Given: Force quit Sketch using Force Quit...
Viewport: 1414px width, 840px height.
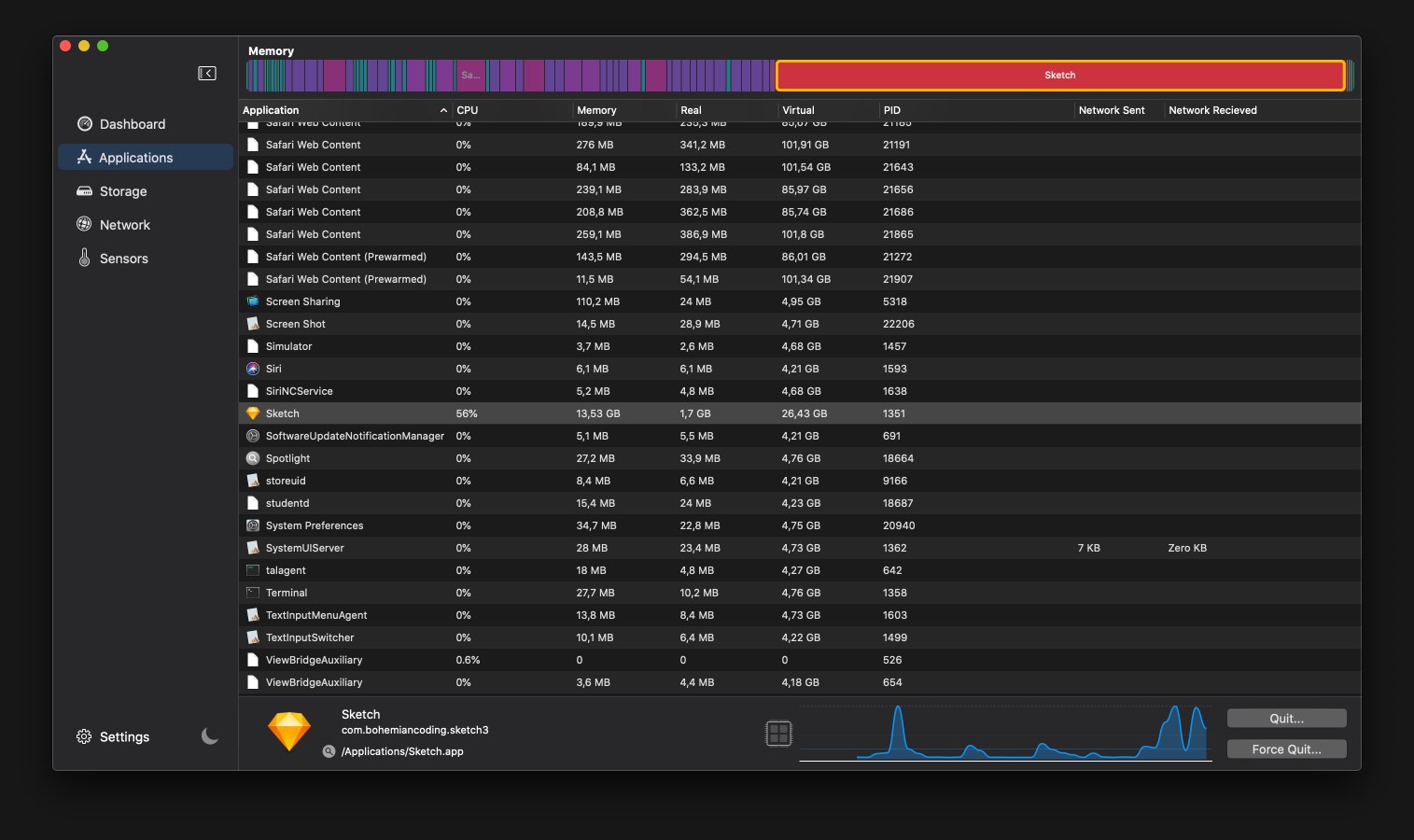Looking at the screenshot, I should point(1286,749).
